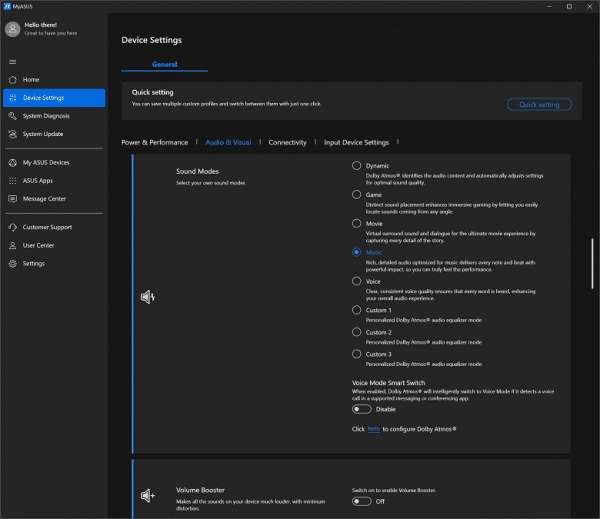The width and height of the screenshot is (600, 519).
Task: Turn on the Volume Booster switch
Action: [361, 501]
